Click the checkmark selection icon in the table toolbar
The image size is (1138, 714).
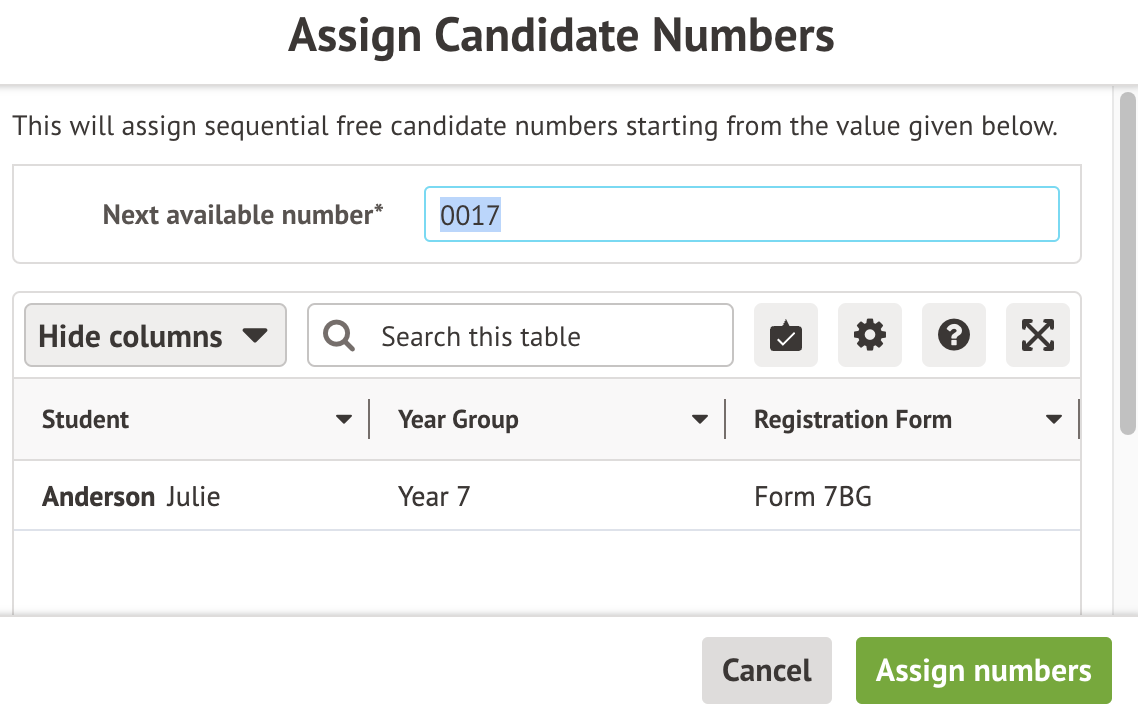pyautogui.click(x=786, y=336)
